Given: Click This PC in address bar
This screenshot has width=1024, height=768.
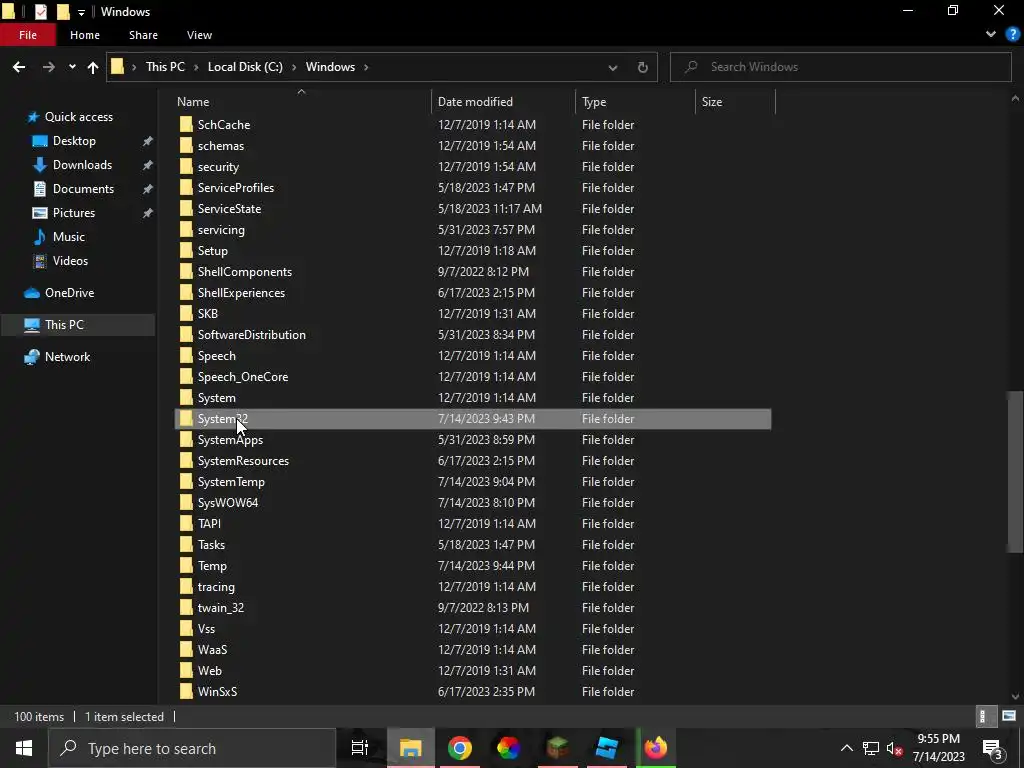Looking at the screenshot, I should pyautogui.click(x=165, y=67).
